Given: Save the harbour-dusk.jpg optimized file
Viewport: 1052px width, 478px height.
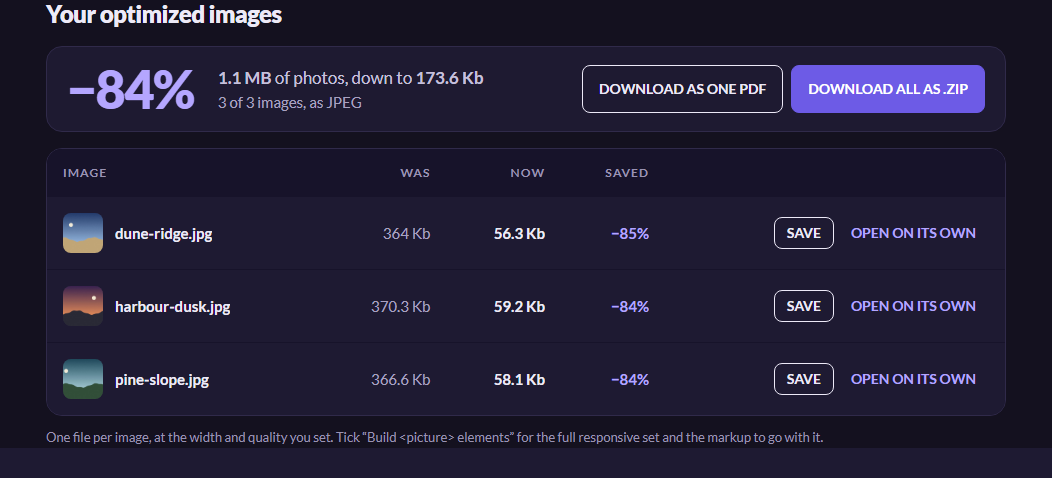Looking at the screenshot, I should pyautogui.click(x=804, y=306).
